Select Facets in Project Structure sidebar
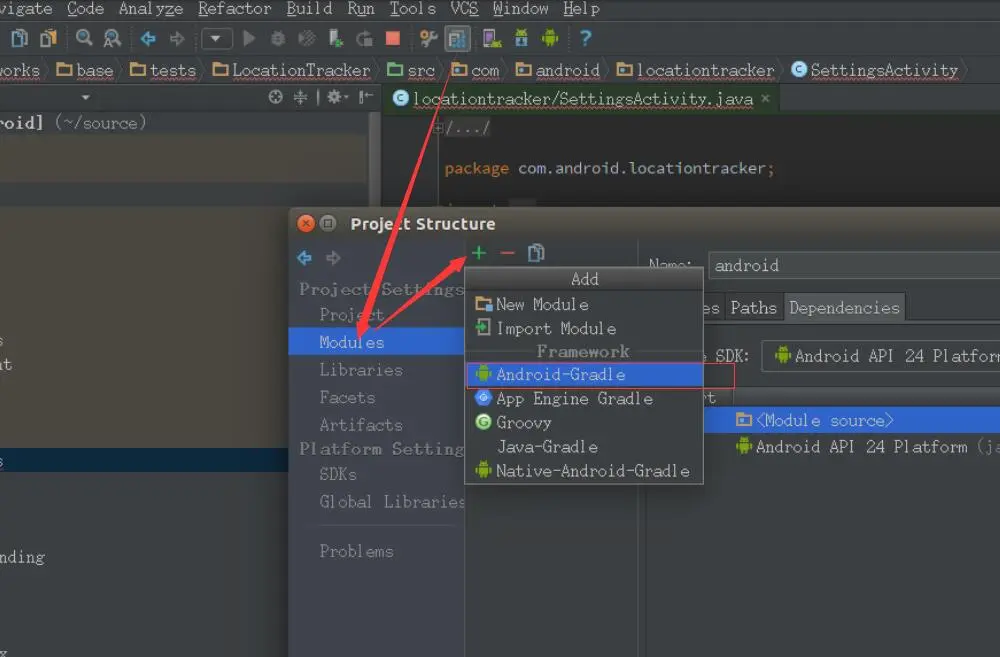Screen dimensions: 1000x657 (348, 398)
